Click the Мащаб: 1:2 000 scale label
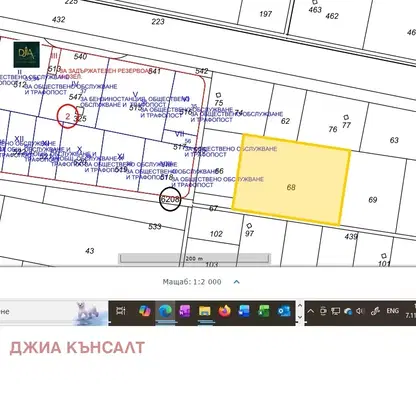 click(x=192, y=282)
